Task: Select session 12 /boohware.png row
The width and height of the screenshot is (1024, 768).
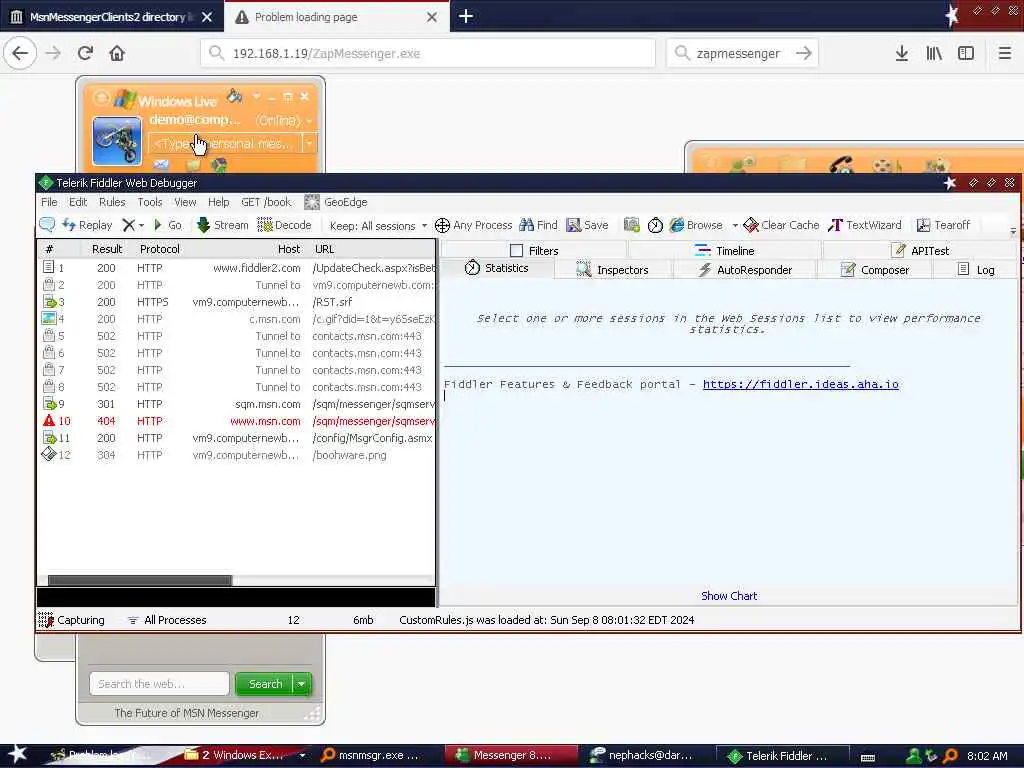Action: [x=238, y=455]
